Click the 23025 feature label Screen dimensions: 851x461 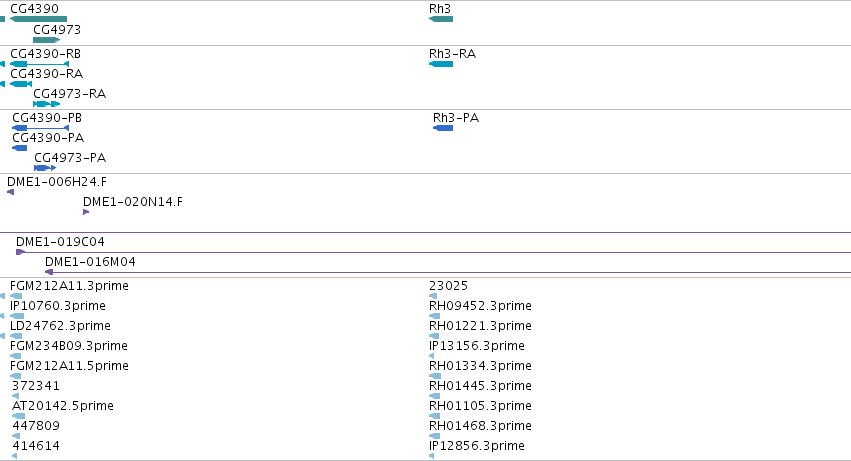[x=448, y=286]
